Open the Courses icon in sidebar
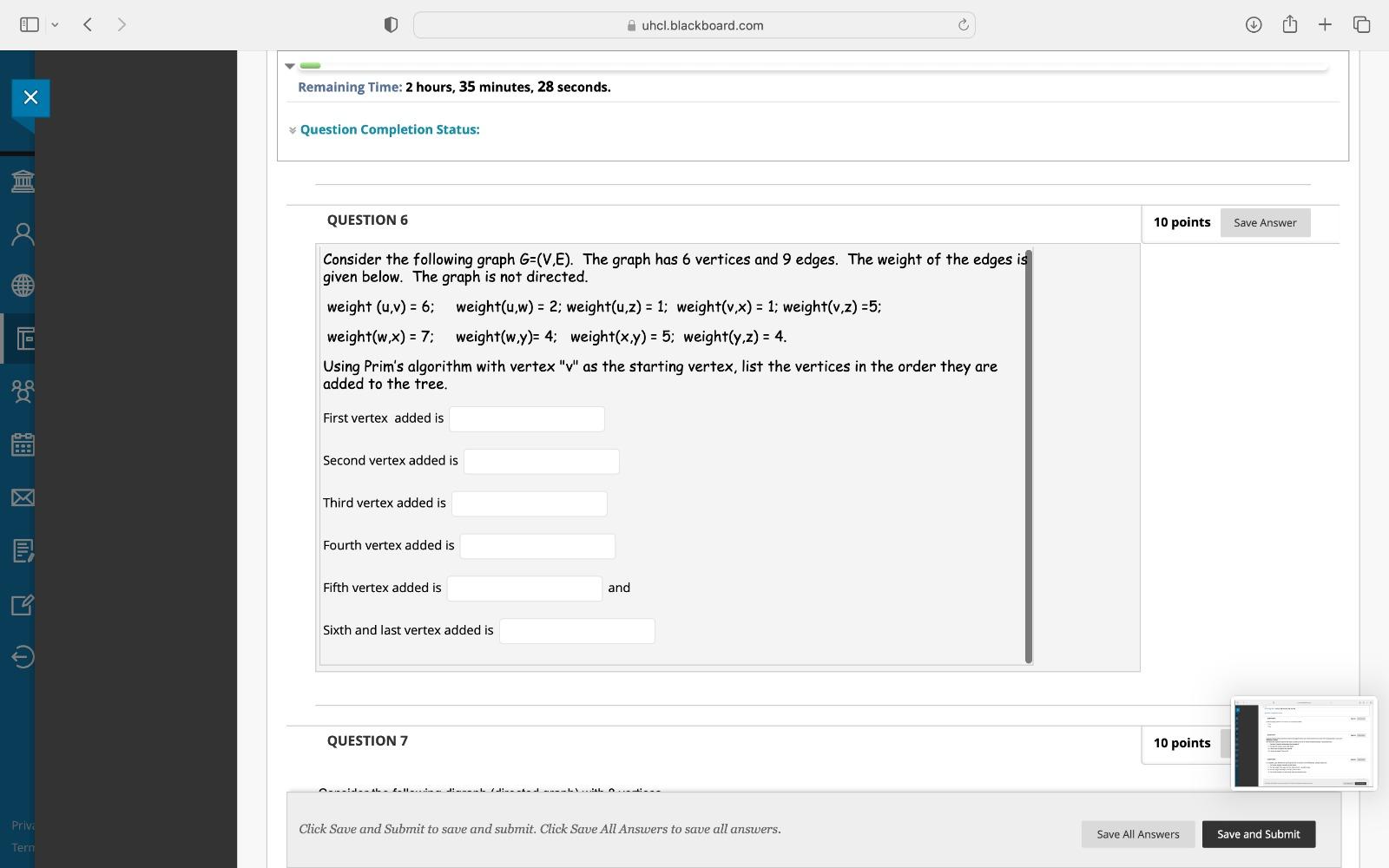Screen dimensions: 1389x868 coord(24,339)
